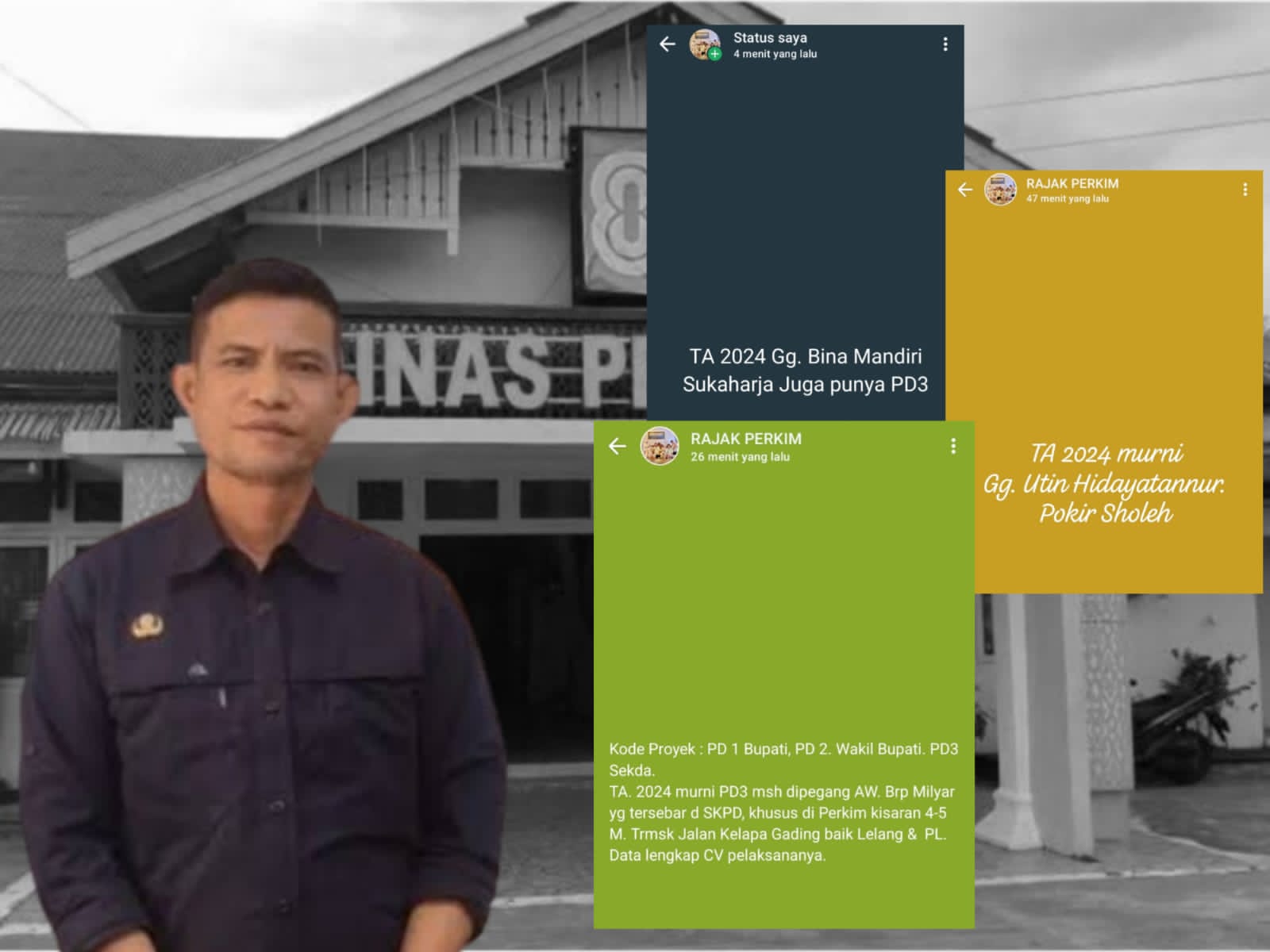Open three-dot menu on yellow status
Viewport: 1270px width, 952px height.
point(1245,190)
